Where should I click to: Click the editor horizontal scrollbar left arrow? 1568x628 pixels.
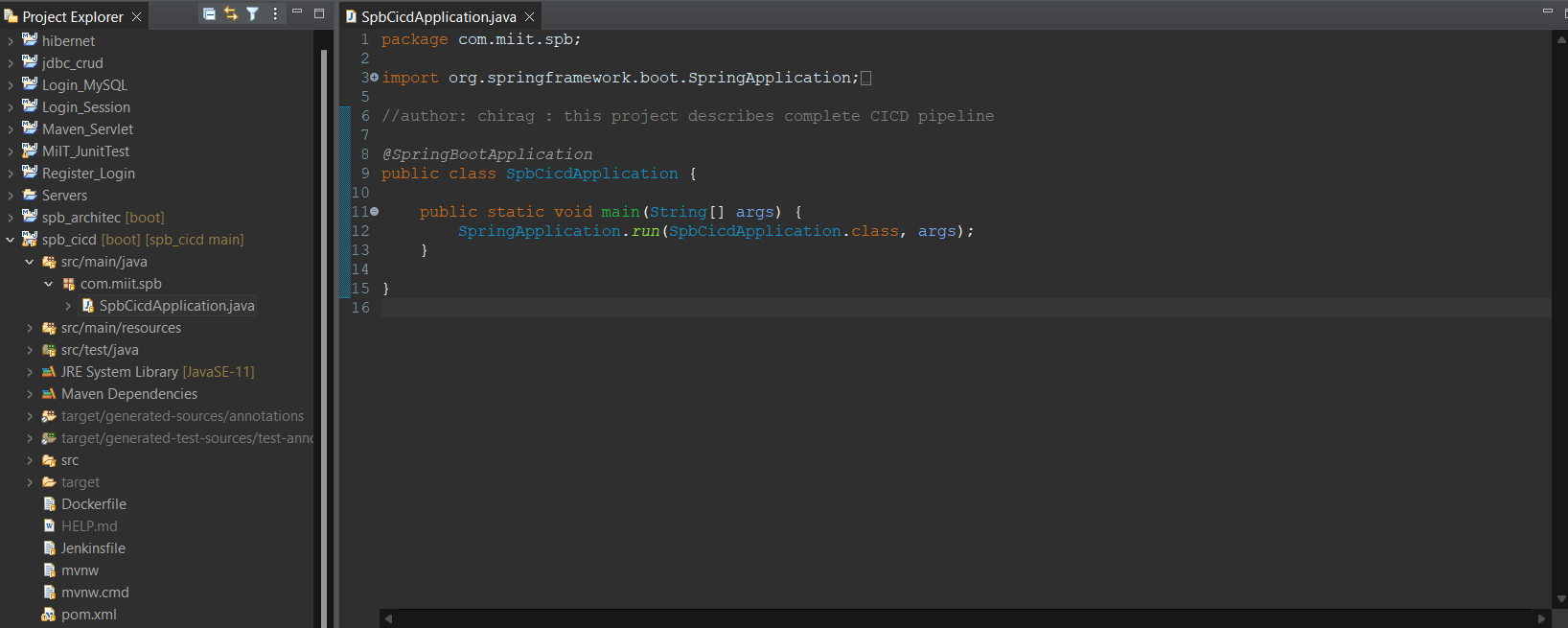(388, 619)
